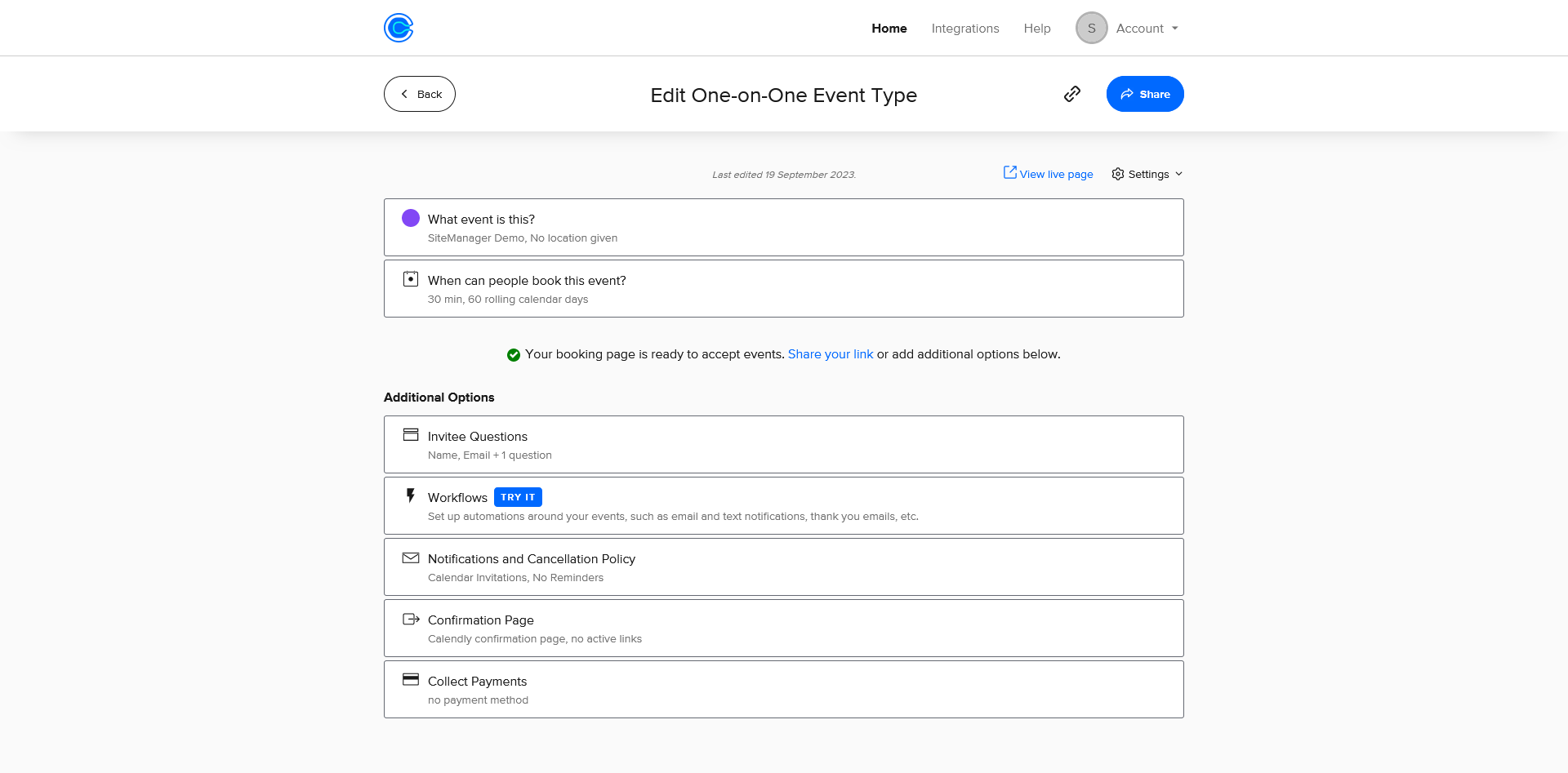Go back with the Back button

(420, 94)
